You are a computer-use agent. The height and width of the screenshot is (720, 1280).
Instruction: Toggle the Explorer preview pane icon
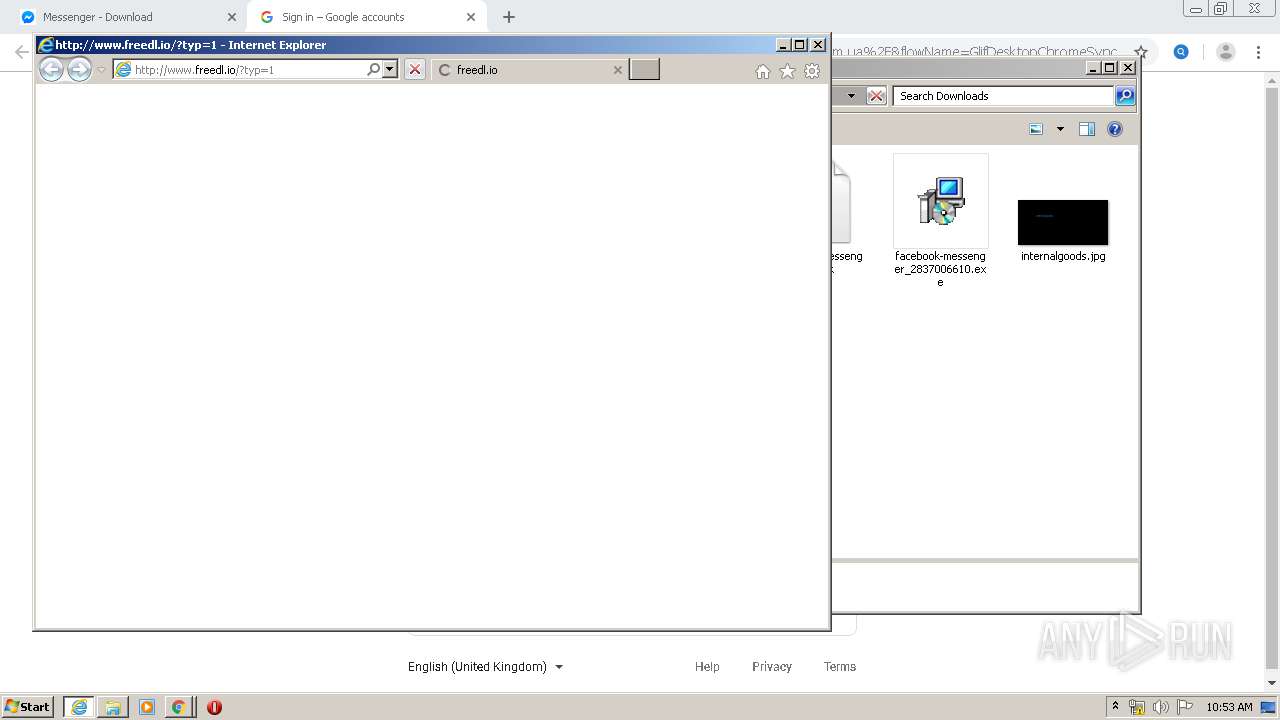tap(1087, 129)
